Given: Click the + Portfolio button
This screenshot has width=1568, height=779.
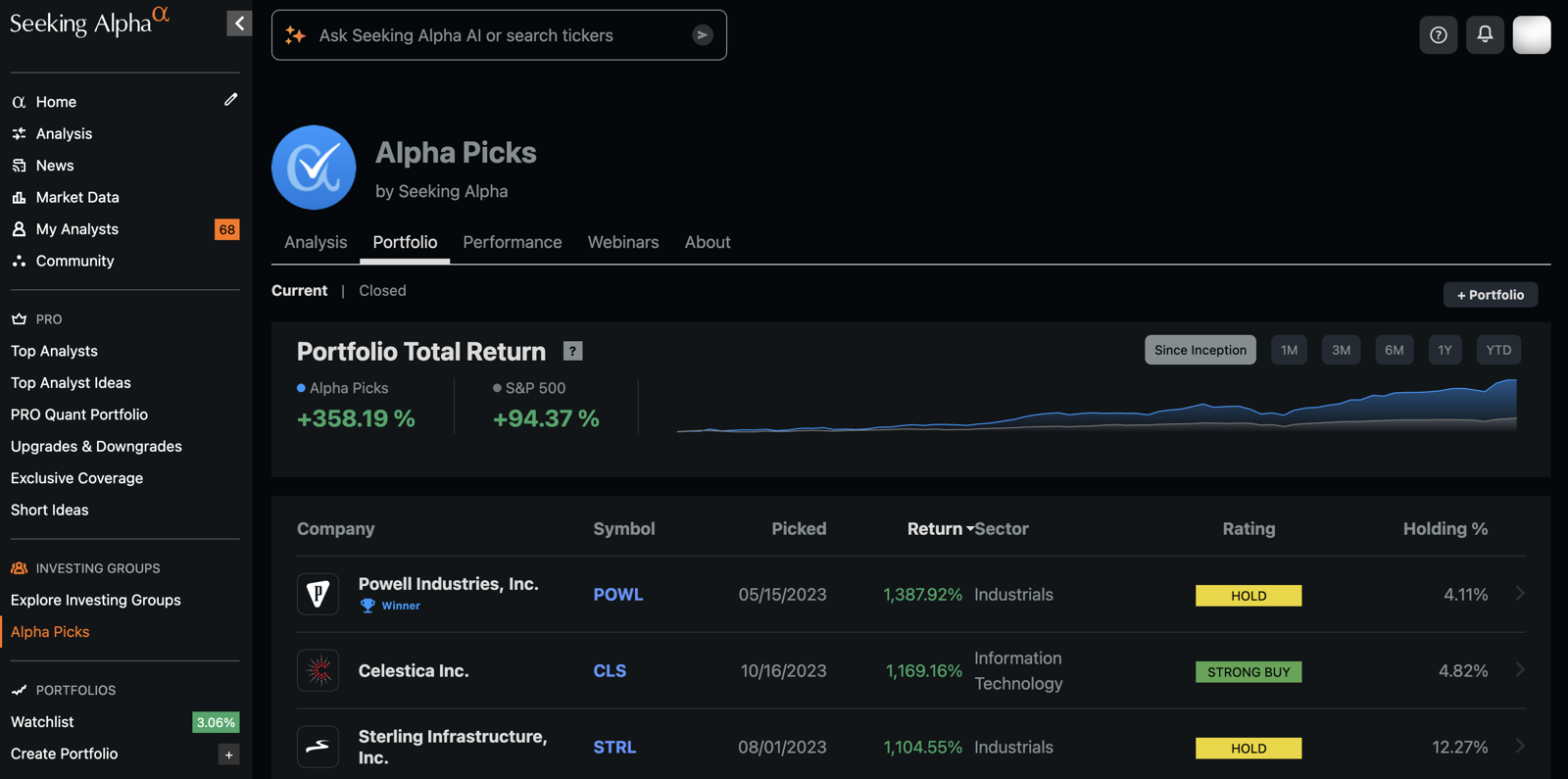Looking at the screenshot, I should [x=1490, y=295].
